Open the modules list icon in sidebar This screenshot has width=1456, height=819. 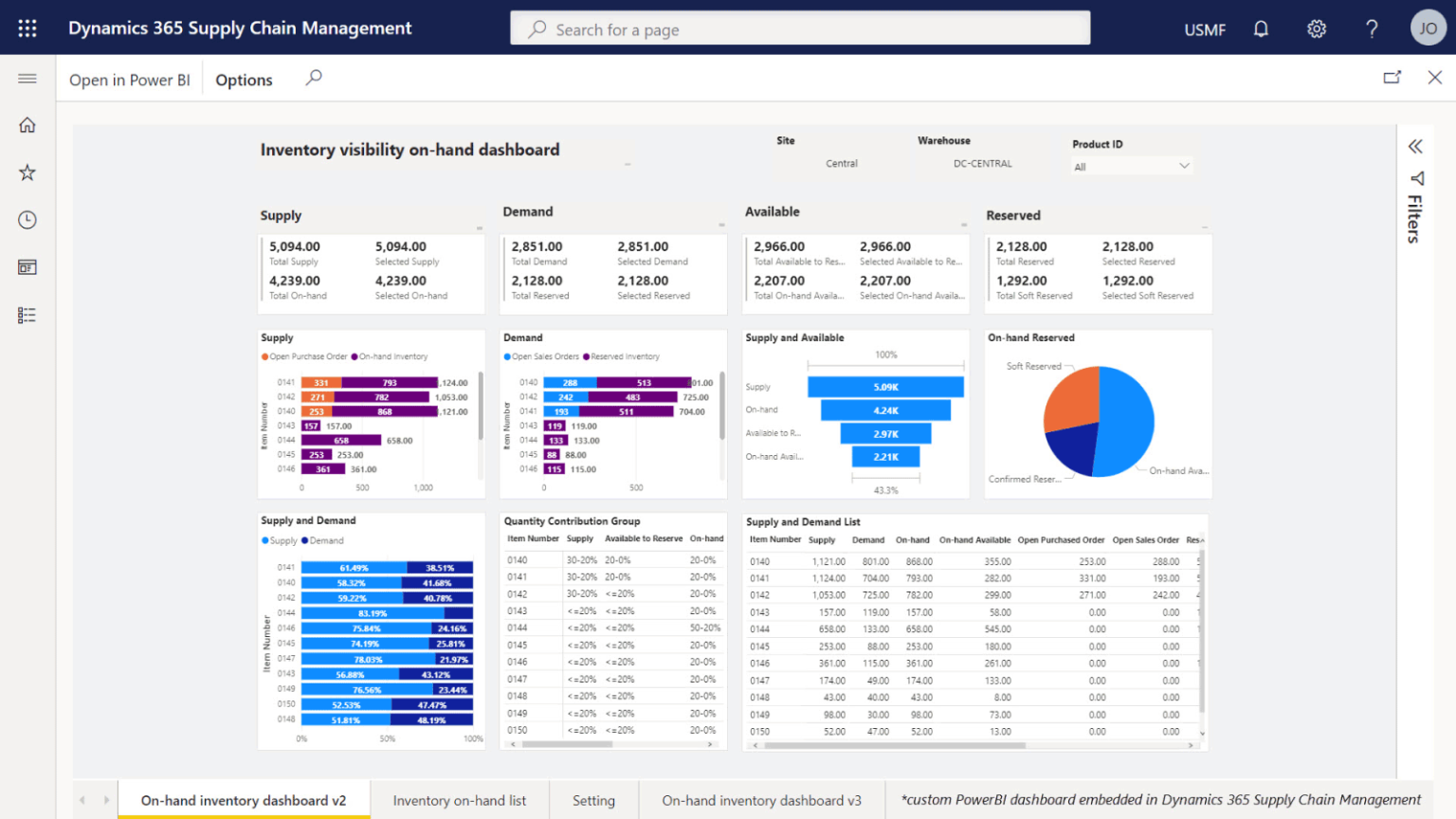pyautogui.click(x=27, y=314)
